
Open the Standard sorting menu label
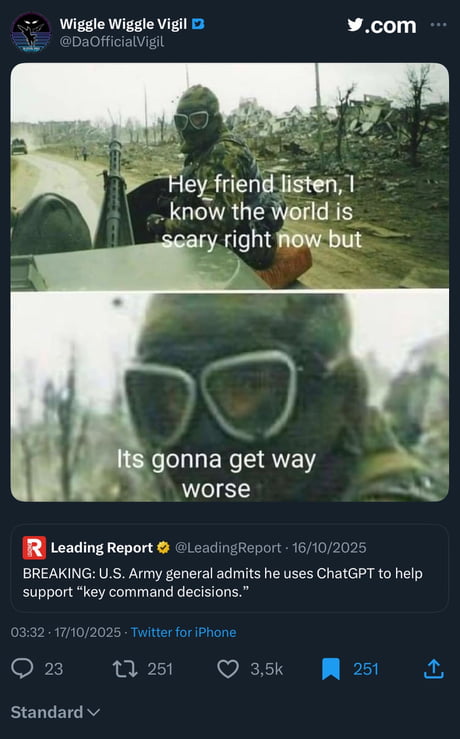click(x=47, y=712)
